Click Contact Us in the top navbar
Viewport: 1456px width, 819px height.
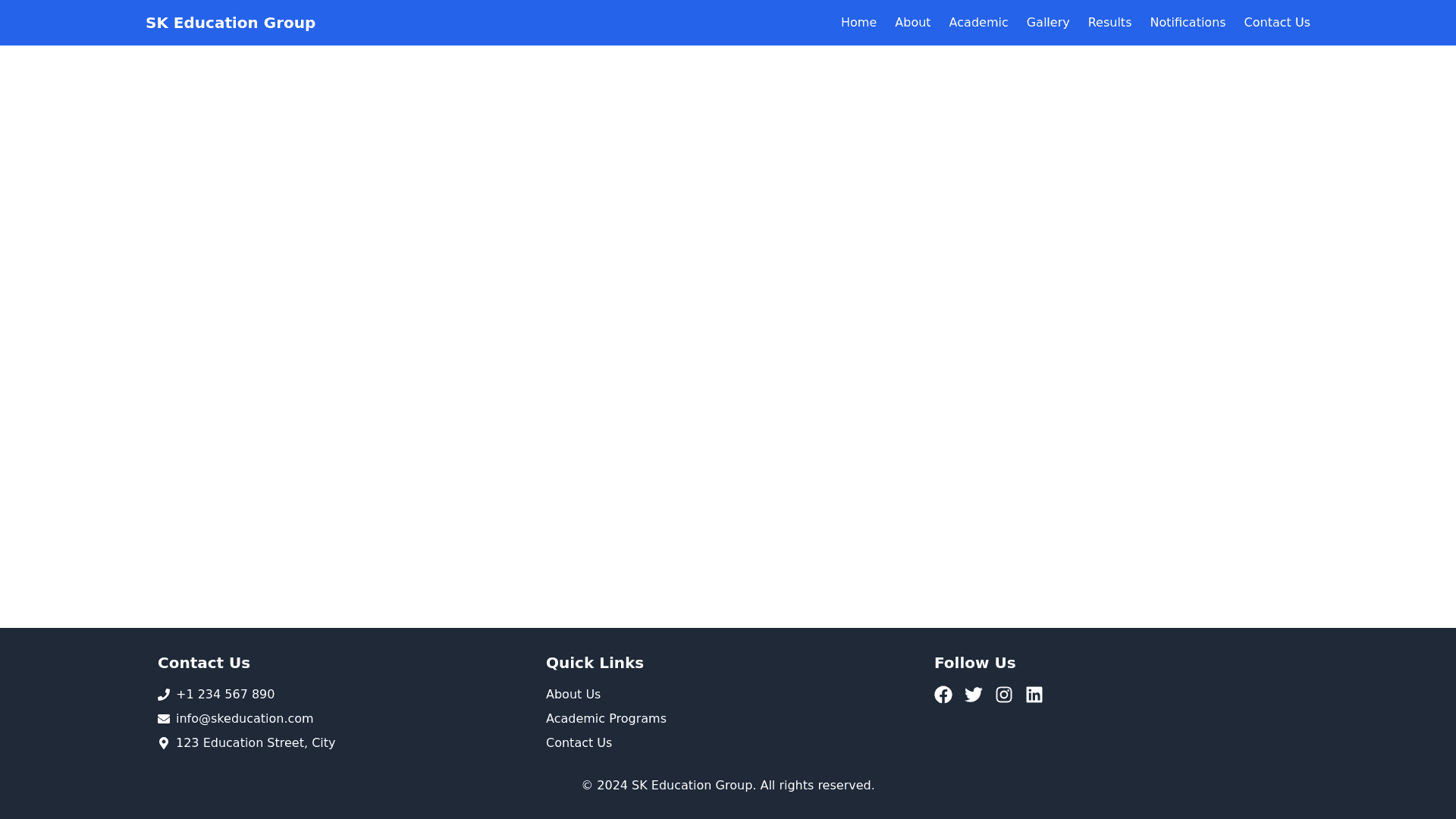coord(1276,23)
